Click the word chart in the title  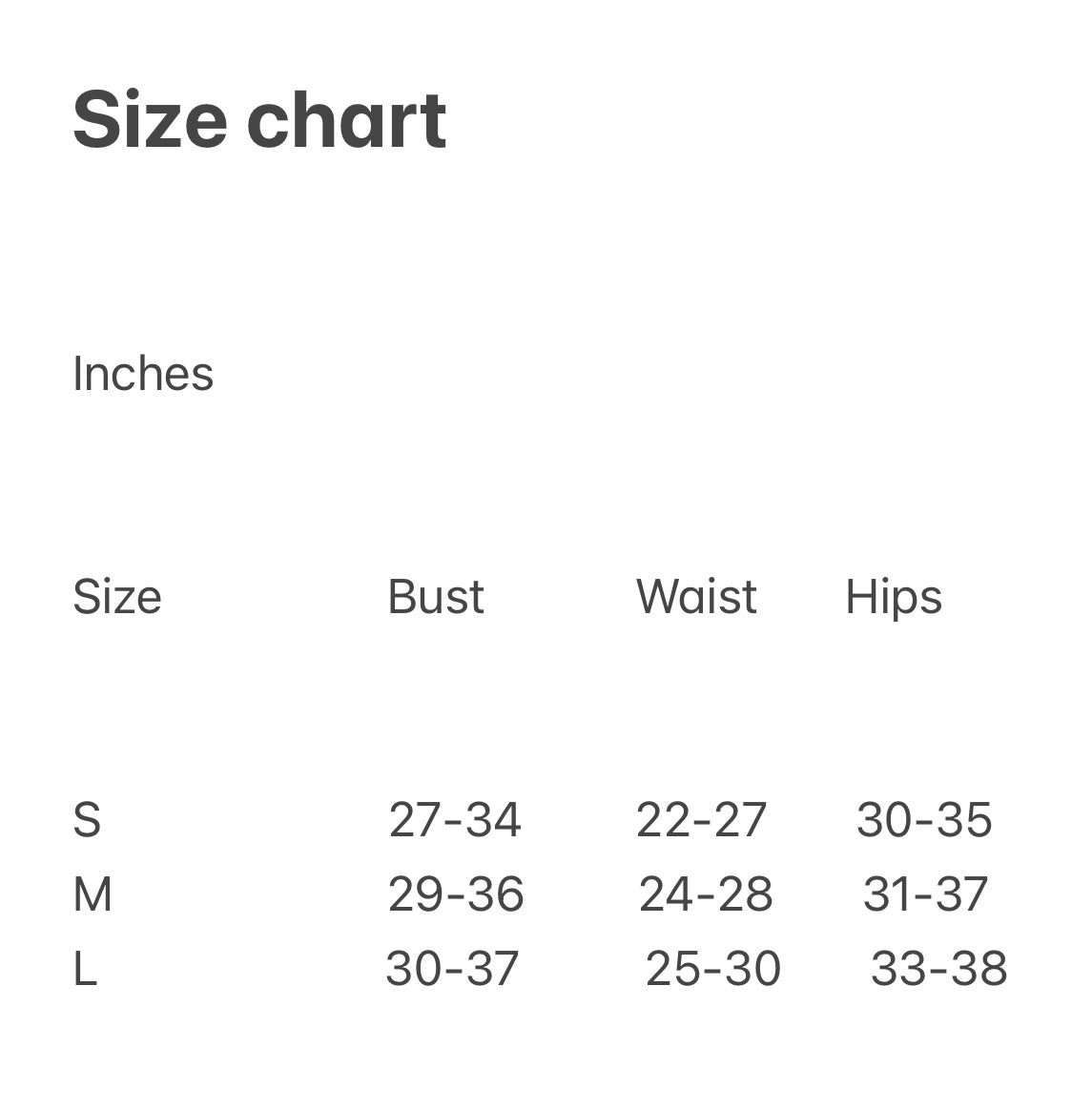tap(346, 120)
